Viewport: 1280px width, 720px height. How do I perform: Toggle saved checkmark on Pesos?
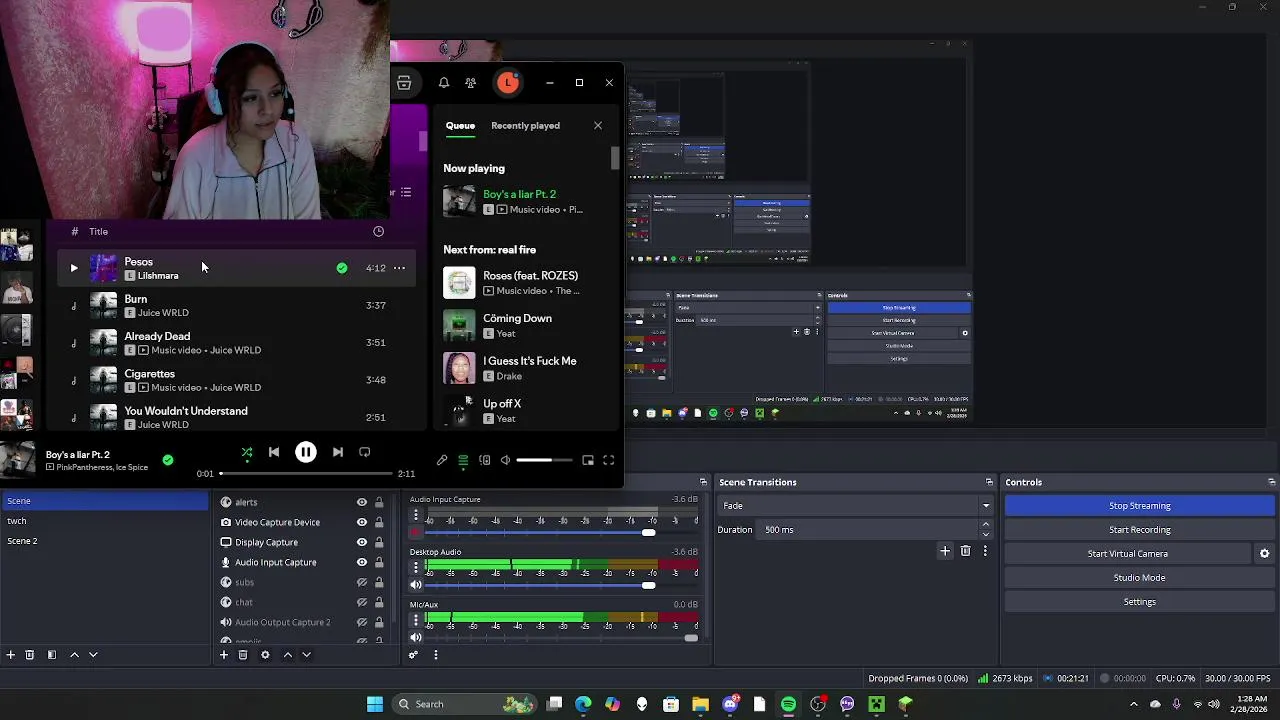(342, 268)
